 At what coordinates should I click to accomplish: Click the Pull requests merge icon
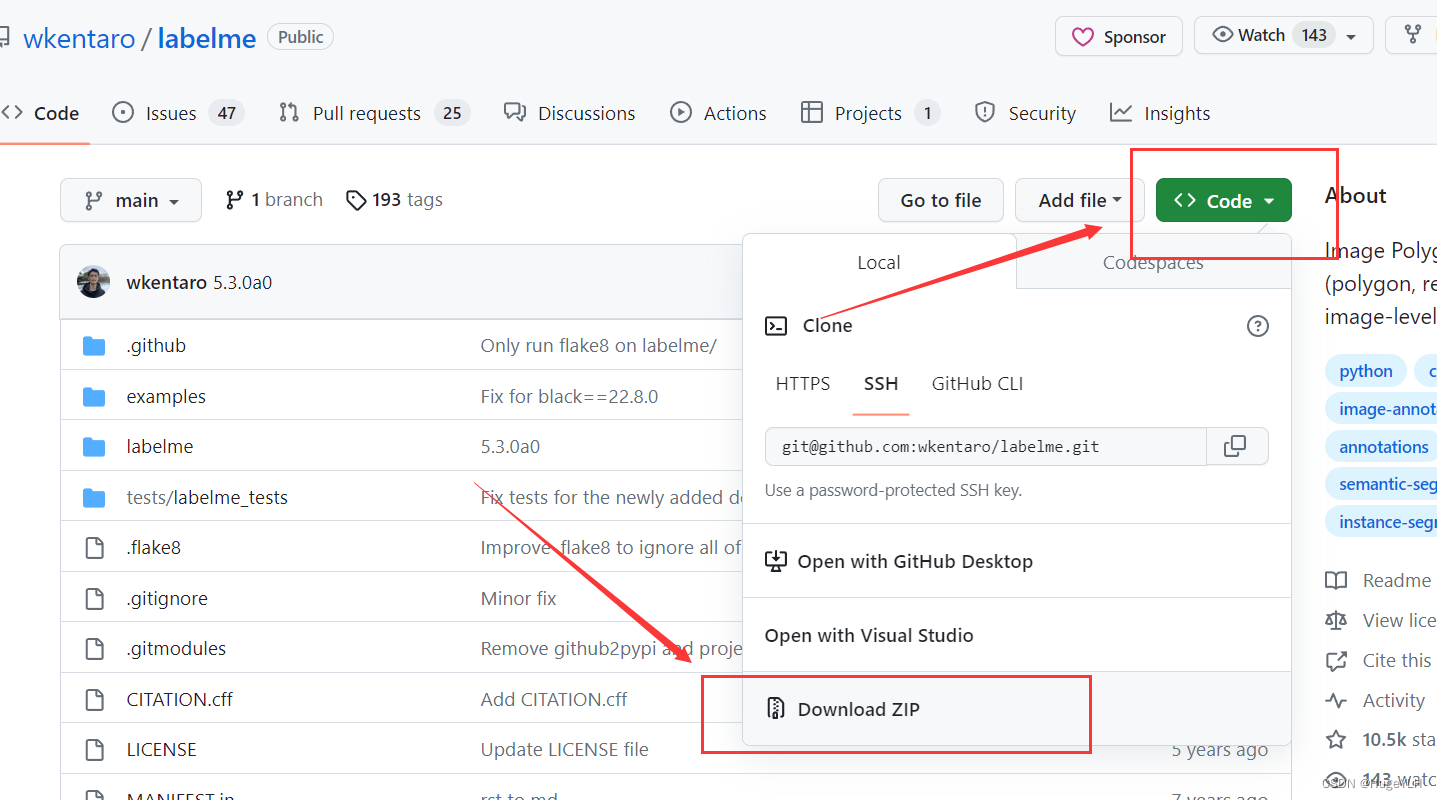289,112
